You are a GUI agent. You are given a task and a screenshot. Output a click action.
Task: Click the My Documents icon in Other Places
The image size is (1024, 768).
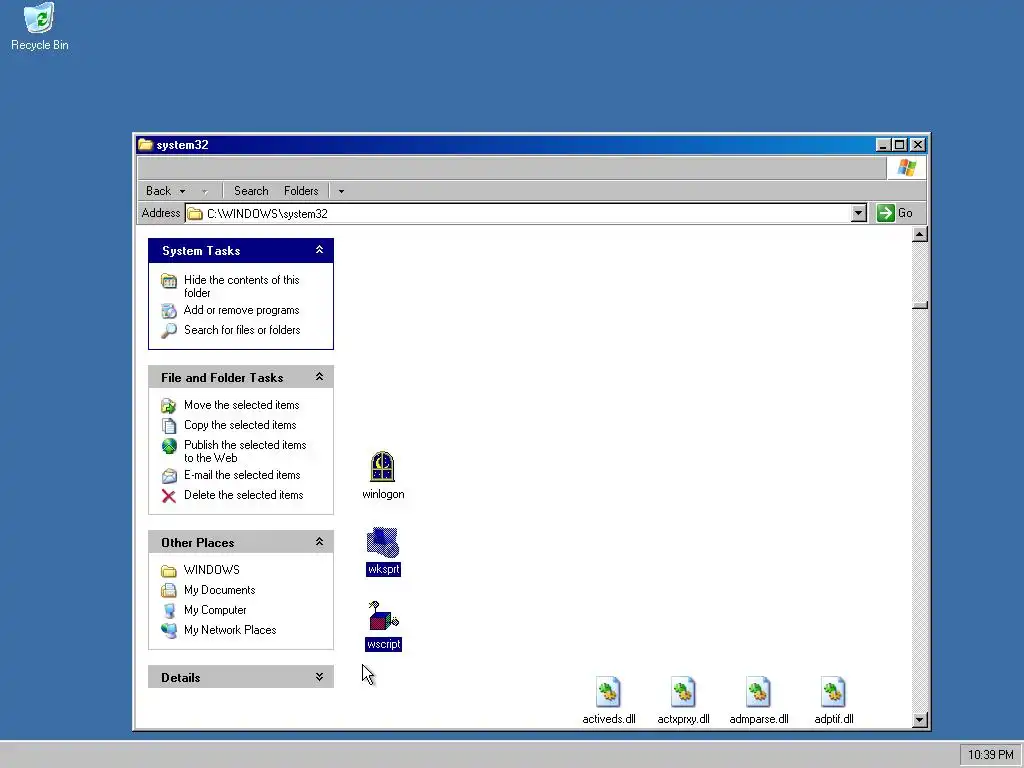click(168, 590)
